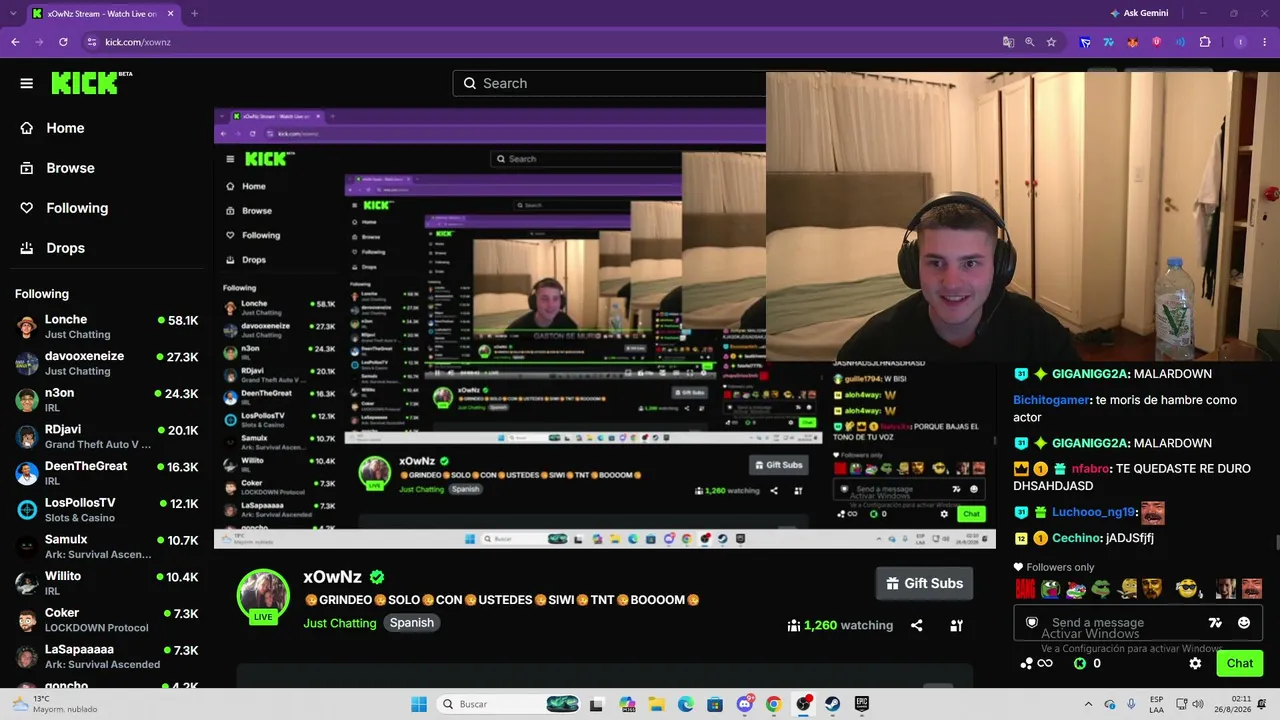
Task: Click xOwNz's live profile avatar
Action: pos(263,596)
